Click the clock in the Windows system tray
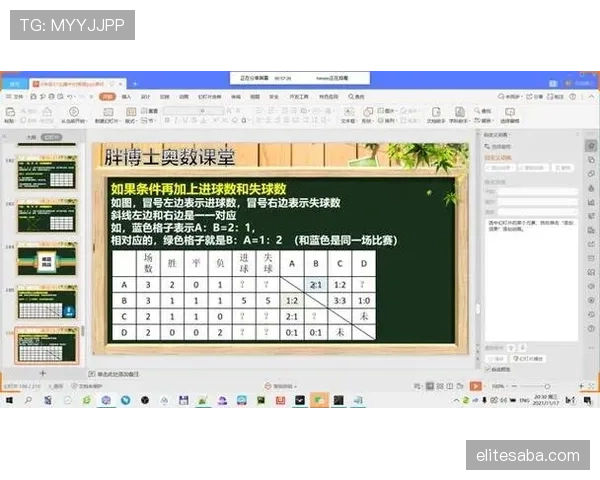The image size is (600, 480). pos(546,400)
